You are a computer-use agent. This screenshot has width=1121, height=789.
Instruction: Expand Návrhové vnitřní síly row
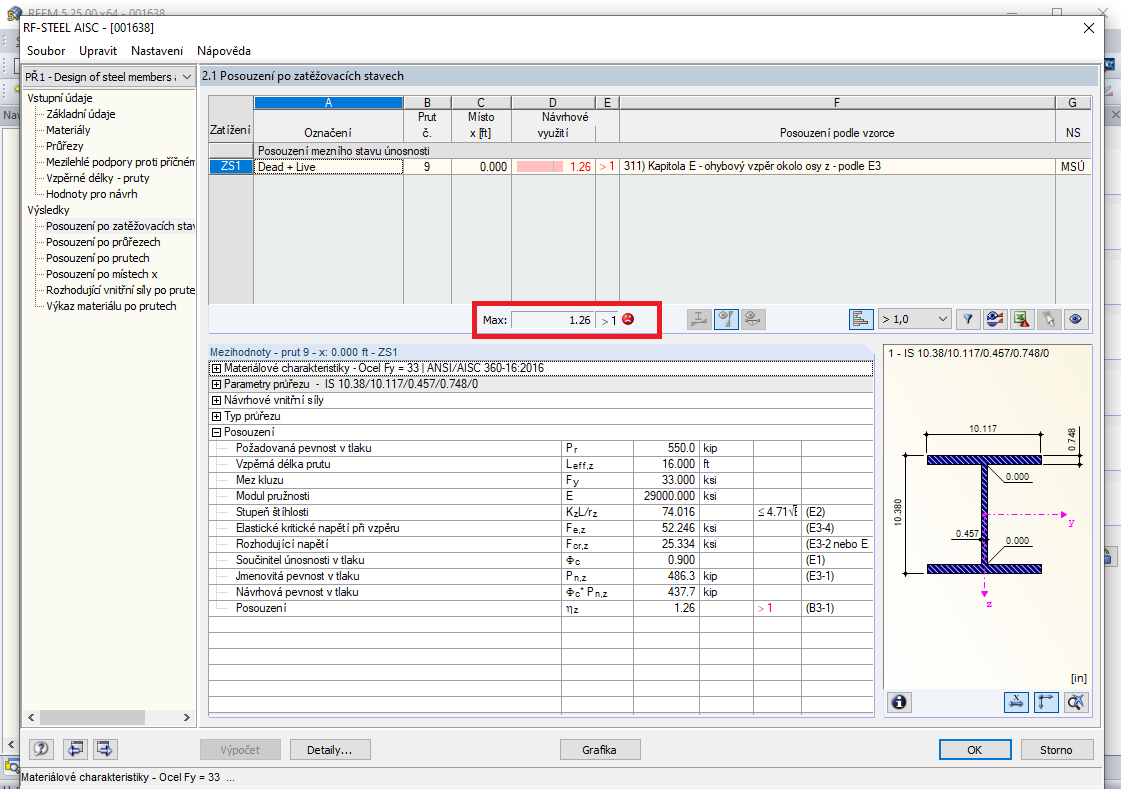pyautogui.click(x=216, y=400)
